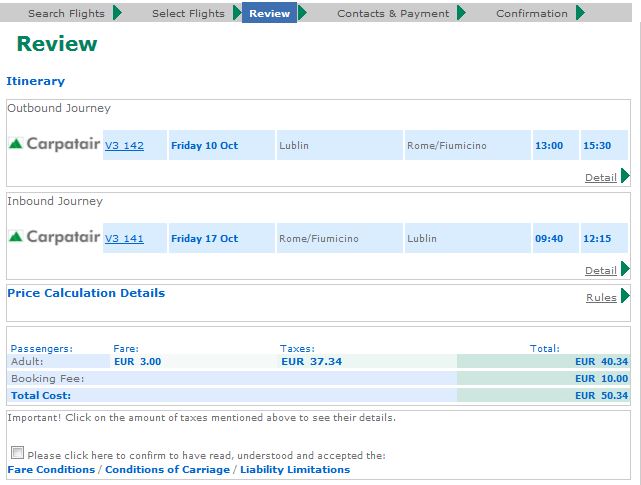Click green arrow next to outbound Detail

tap(625, 175)
